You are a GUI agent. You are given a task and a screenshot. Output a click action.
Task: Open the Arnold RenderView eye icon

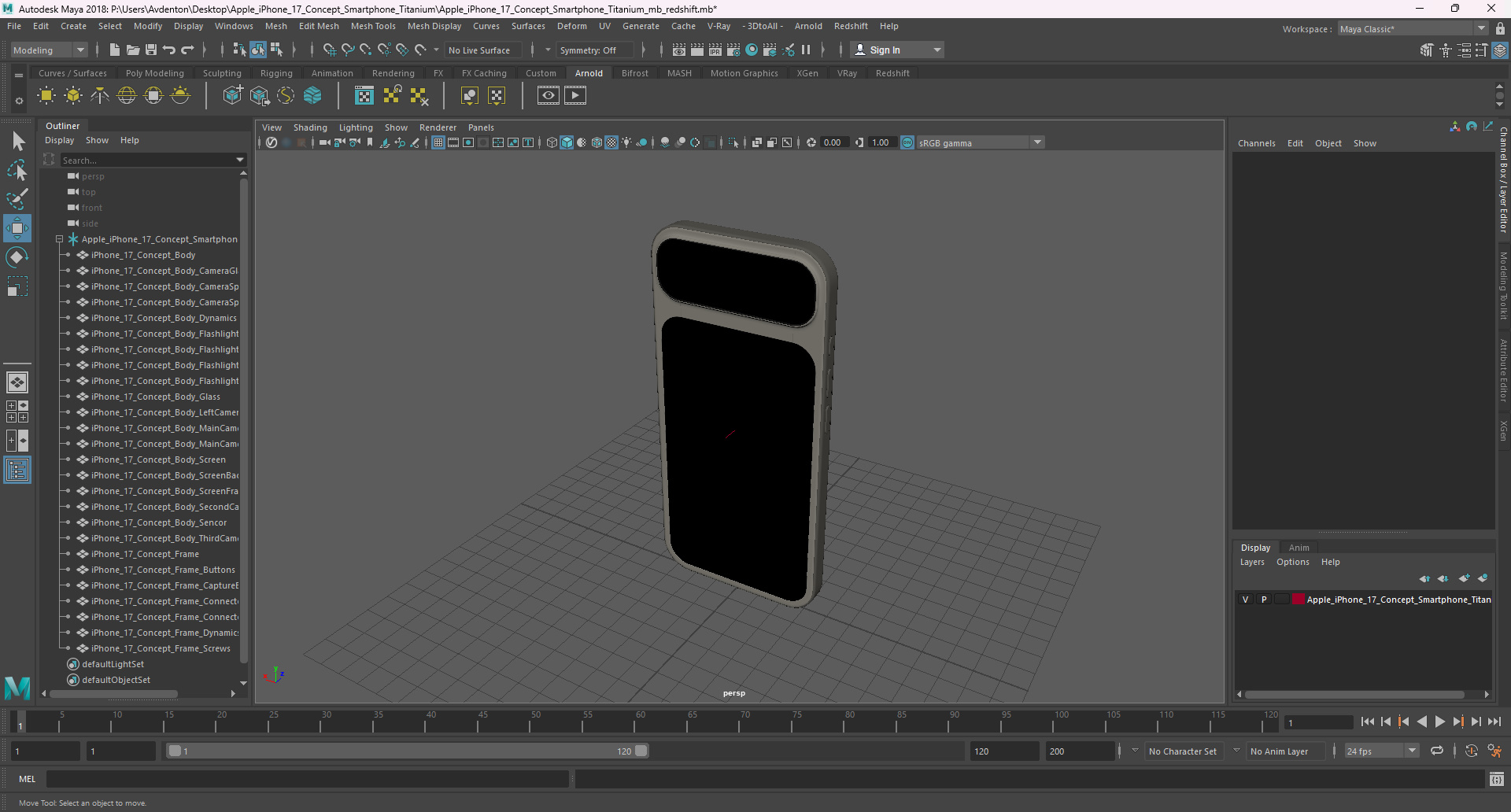[549, 96]
